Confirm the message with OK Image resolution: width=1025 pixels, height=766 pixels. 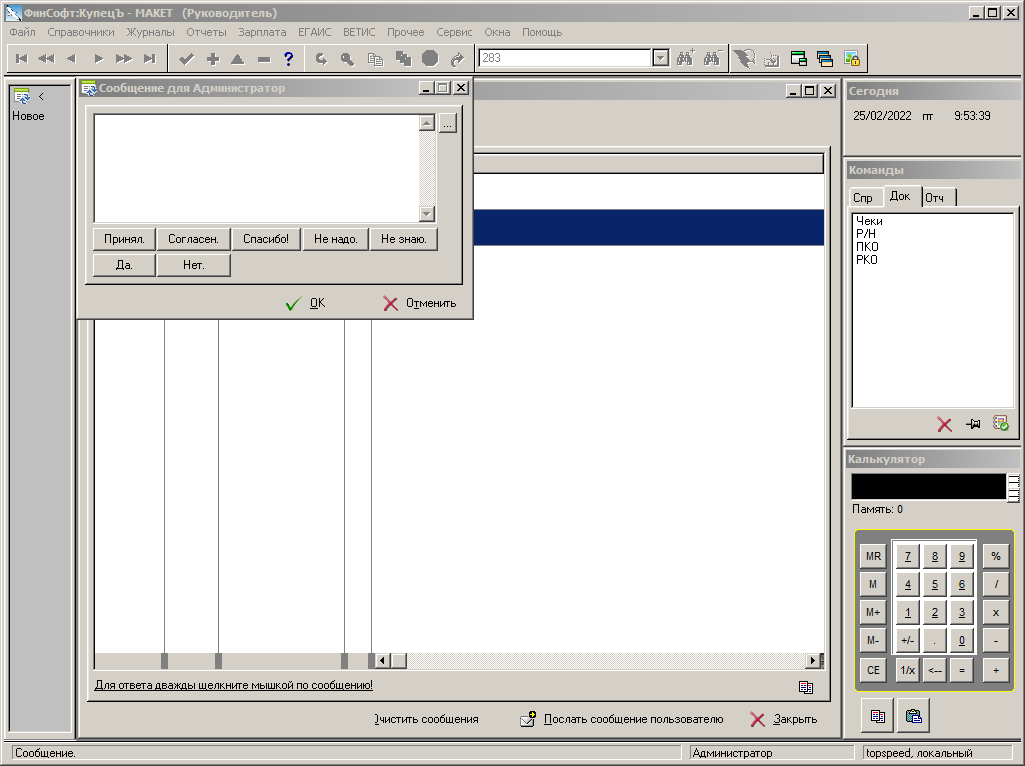pos(306,303)
